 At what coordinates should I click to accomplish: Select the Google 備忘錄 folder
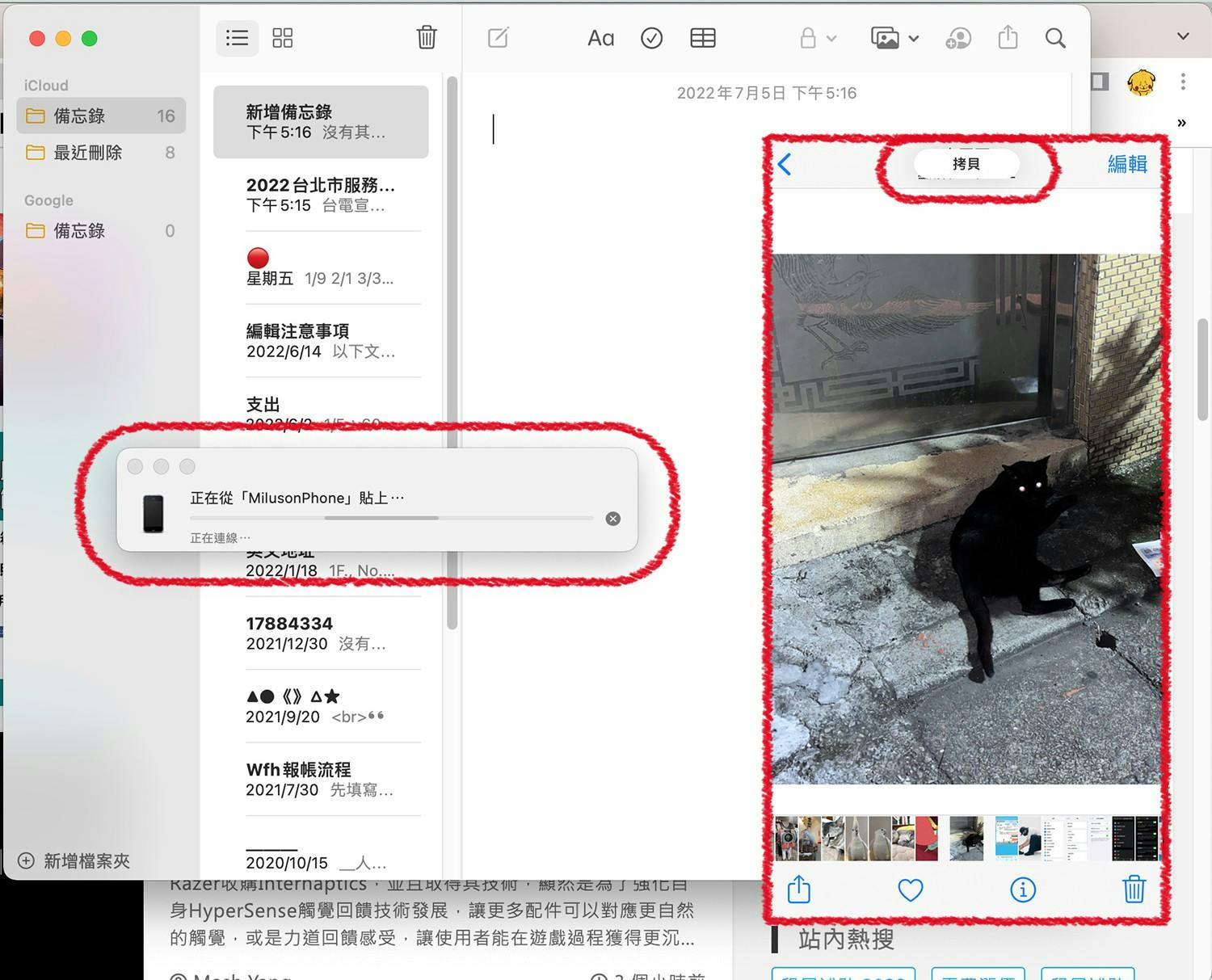pos(101,231)
